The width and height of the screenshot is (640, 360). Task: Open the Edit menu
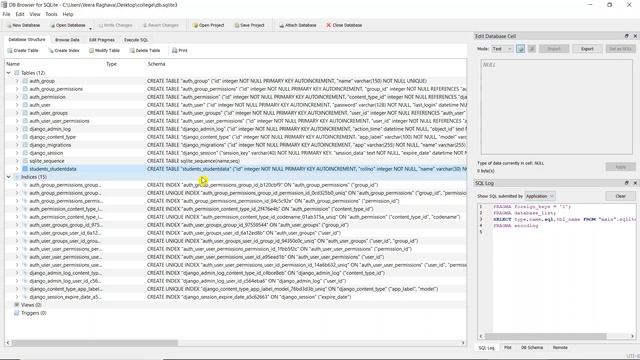tap(20, 14)
